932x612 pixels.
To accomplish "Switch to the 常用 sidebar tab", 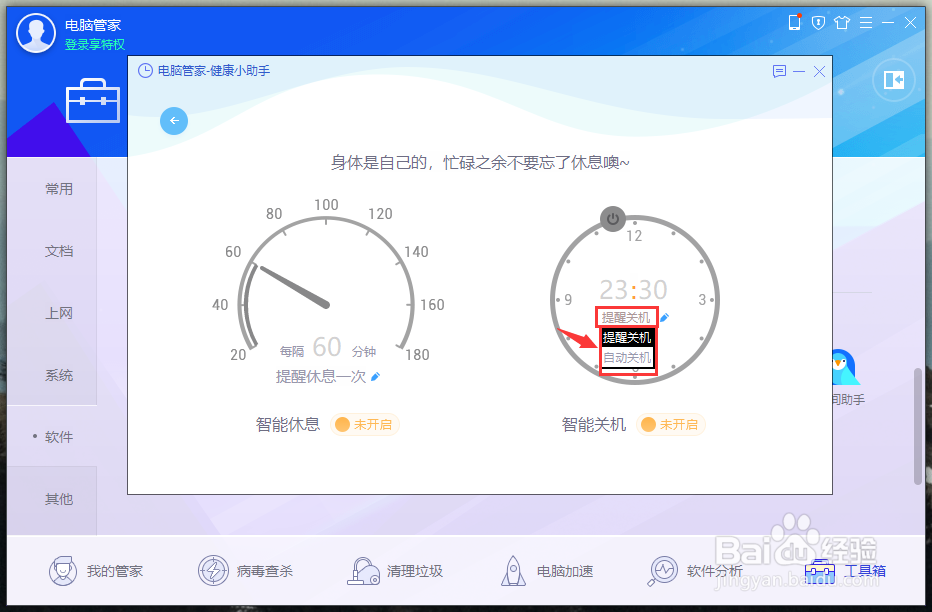I will click(x=59, y=189).
